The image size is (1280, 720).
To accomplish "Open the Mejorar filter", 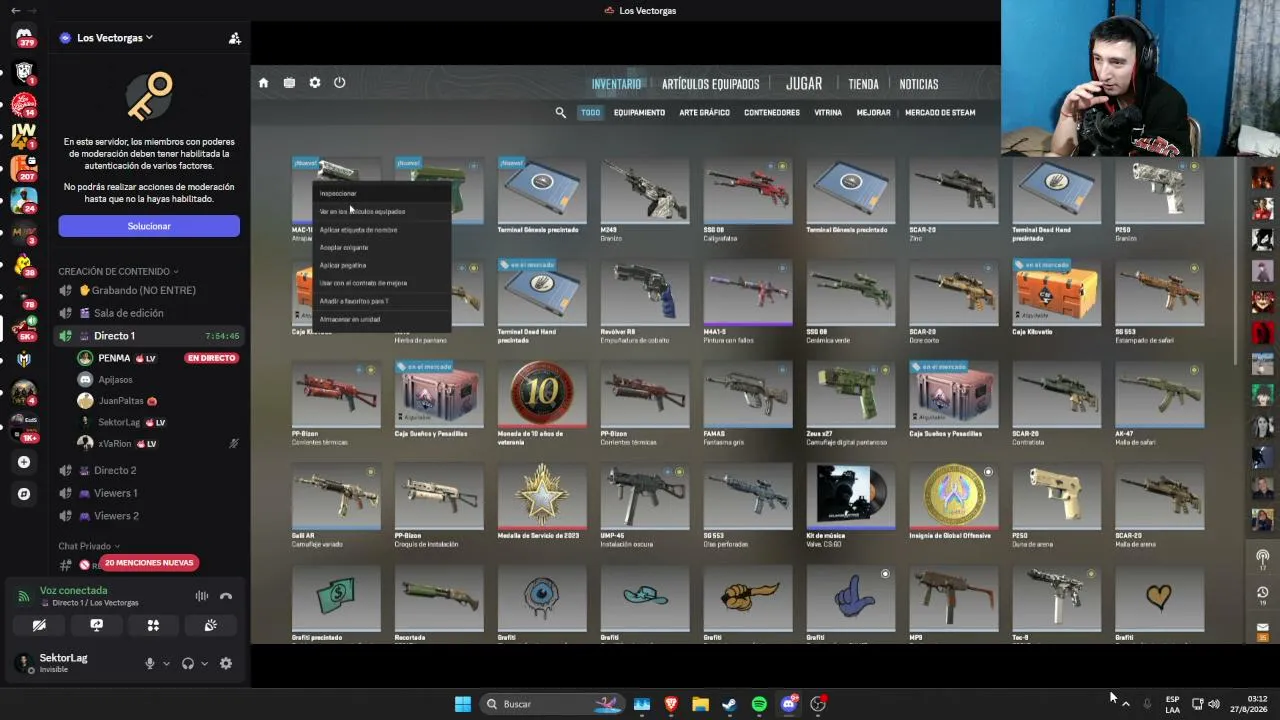I will pos(873,113).
